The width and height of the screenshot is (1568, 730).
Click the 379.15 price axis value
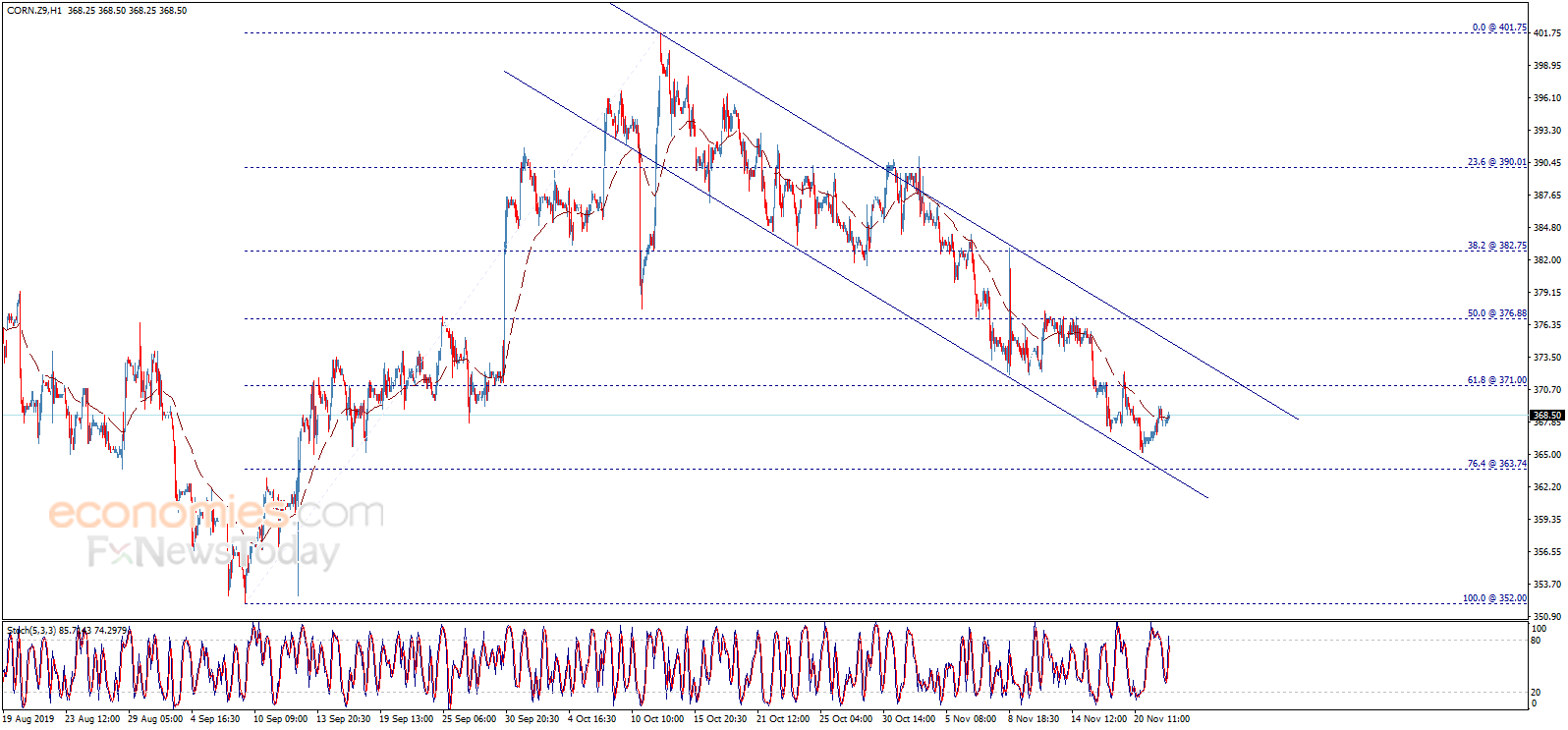[x=1547, y=293]
